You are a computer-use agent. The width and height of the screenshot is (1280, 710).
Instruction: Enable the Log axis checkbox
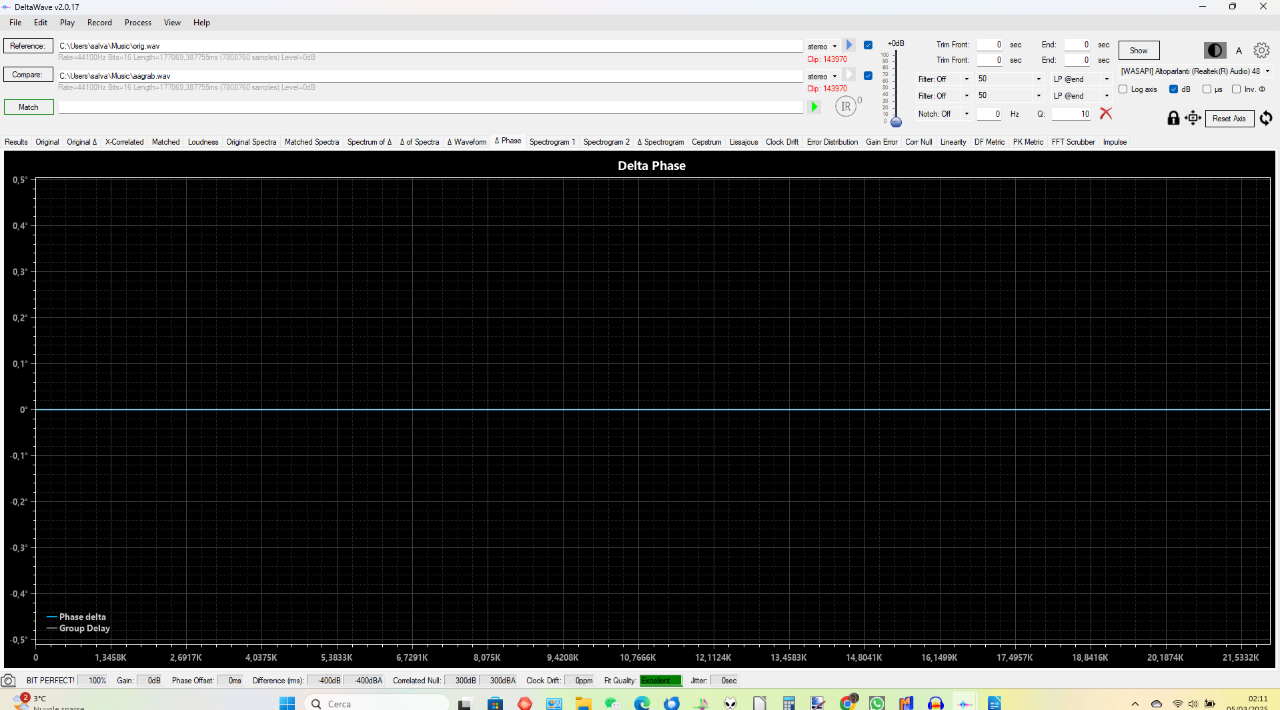click(x=1123, y=89)
